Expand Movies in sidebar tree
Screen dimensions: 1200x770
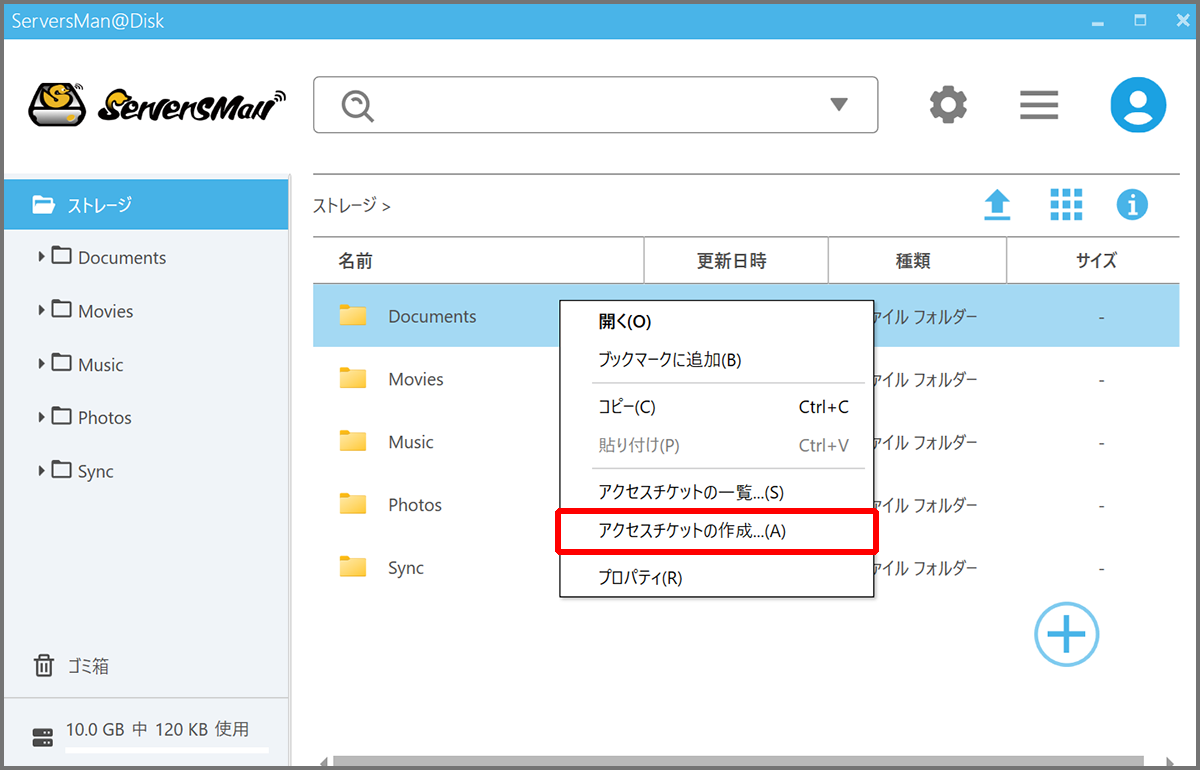[x=41, y=311]
